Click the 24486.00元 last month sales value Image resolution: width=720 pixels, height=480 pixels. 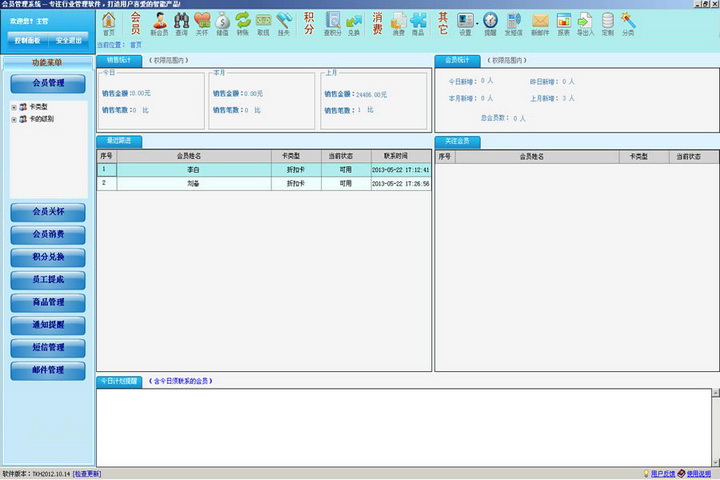[x=371, y=95]
